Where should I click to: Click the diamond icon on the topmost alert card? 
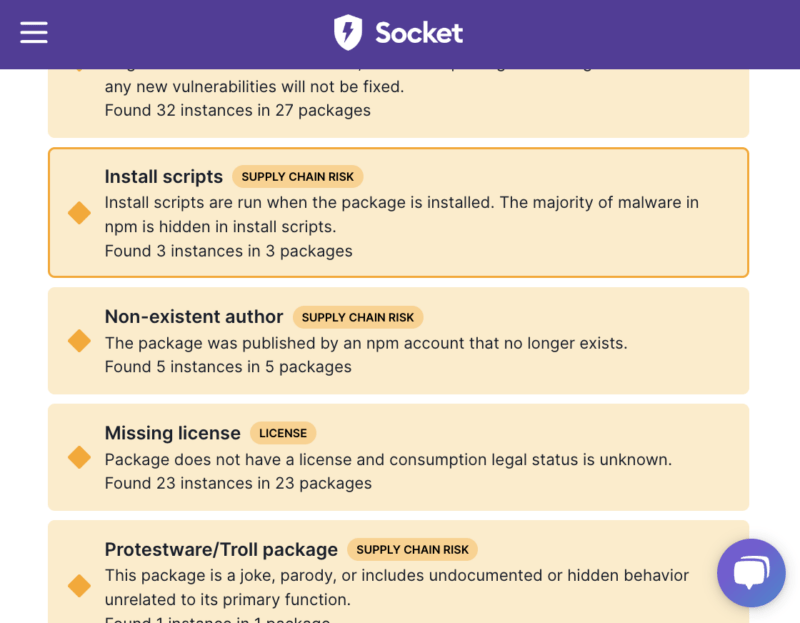click(x=79, y=68)
